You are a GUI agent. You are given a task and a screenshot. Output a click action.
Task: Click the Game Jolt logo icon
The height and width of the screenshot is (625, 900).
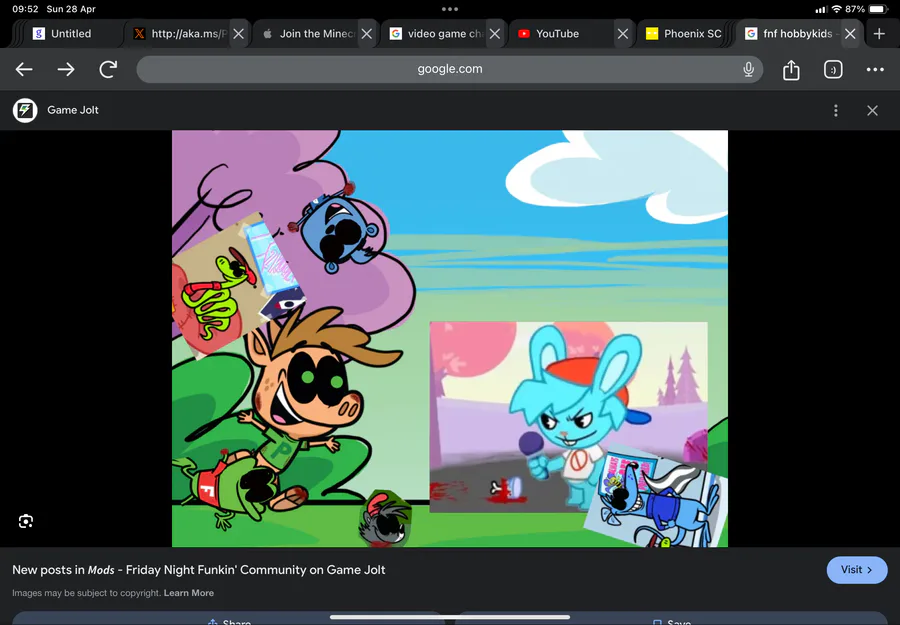pos(25,110)
